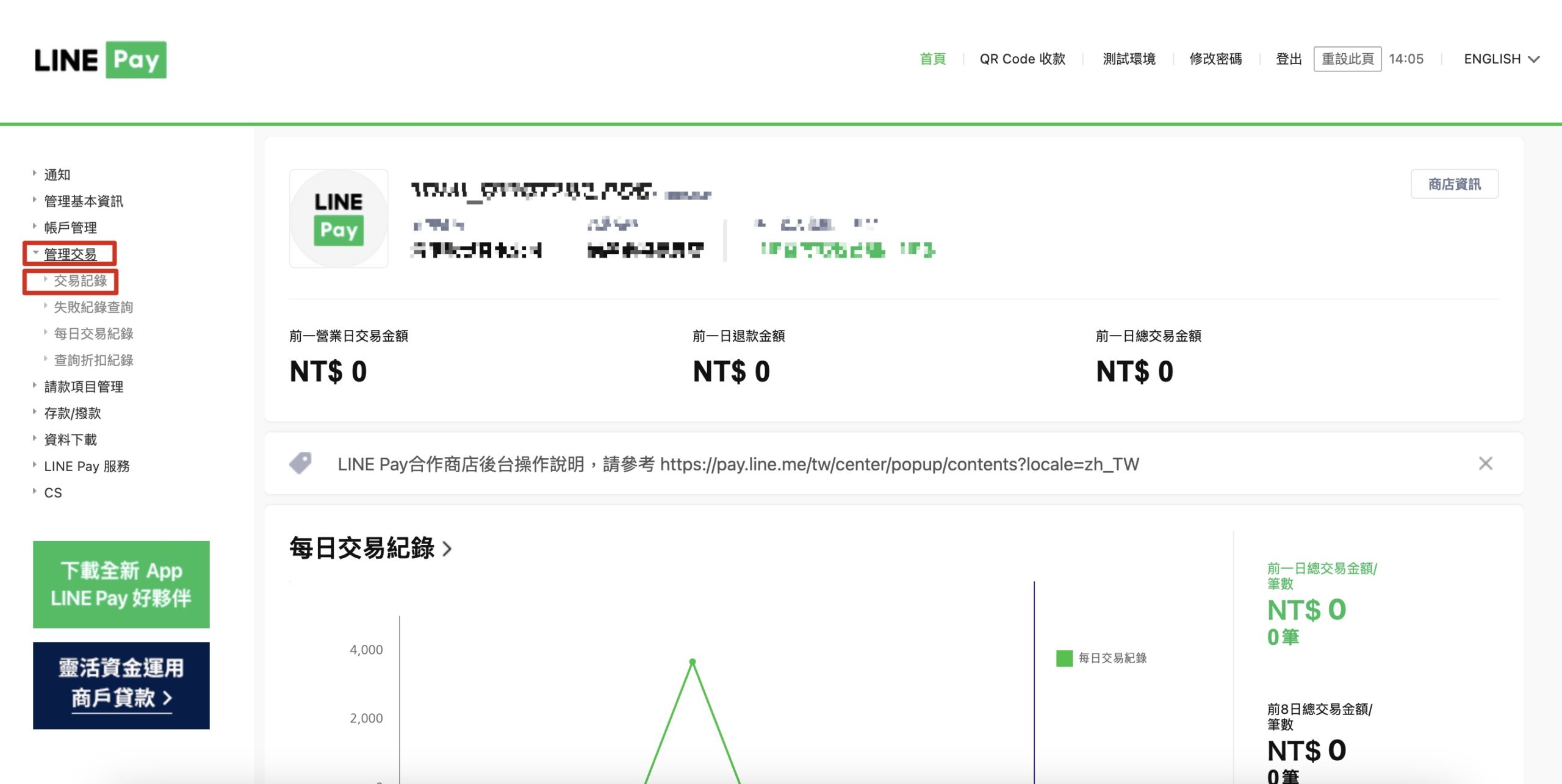Open 失敗紀錄查詢 in sidebar

tap(93, 307)
